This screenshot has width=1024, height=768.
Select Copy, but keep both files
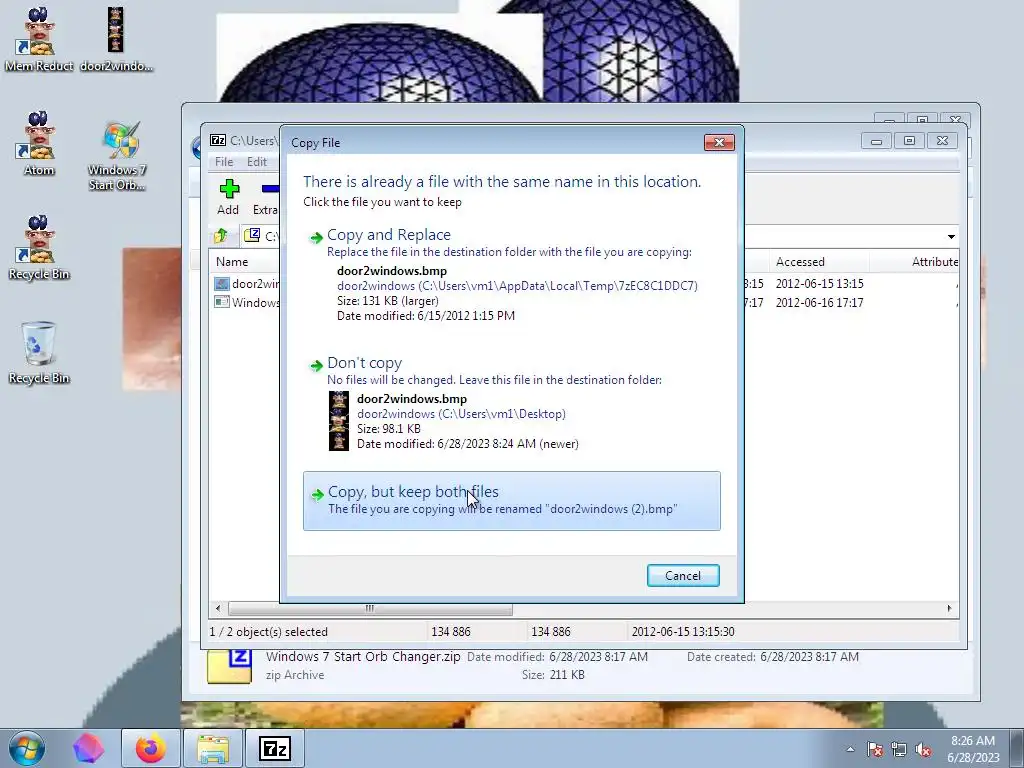(x=511, y=501)
